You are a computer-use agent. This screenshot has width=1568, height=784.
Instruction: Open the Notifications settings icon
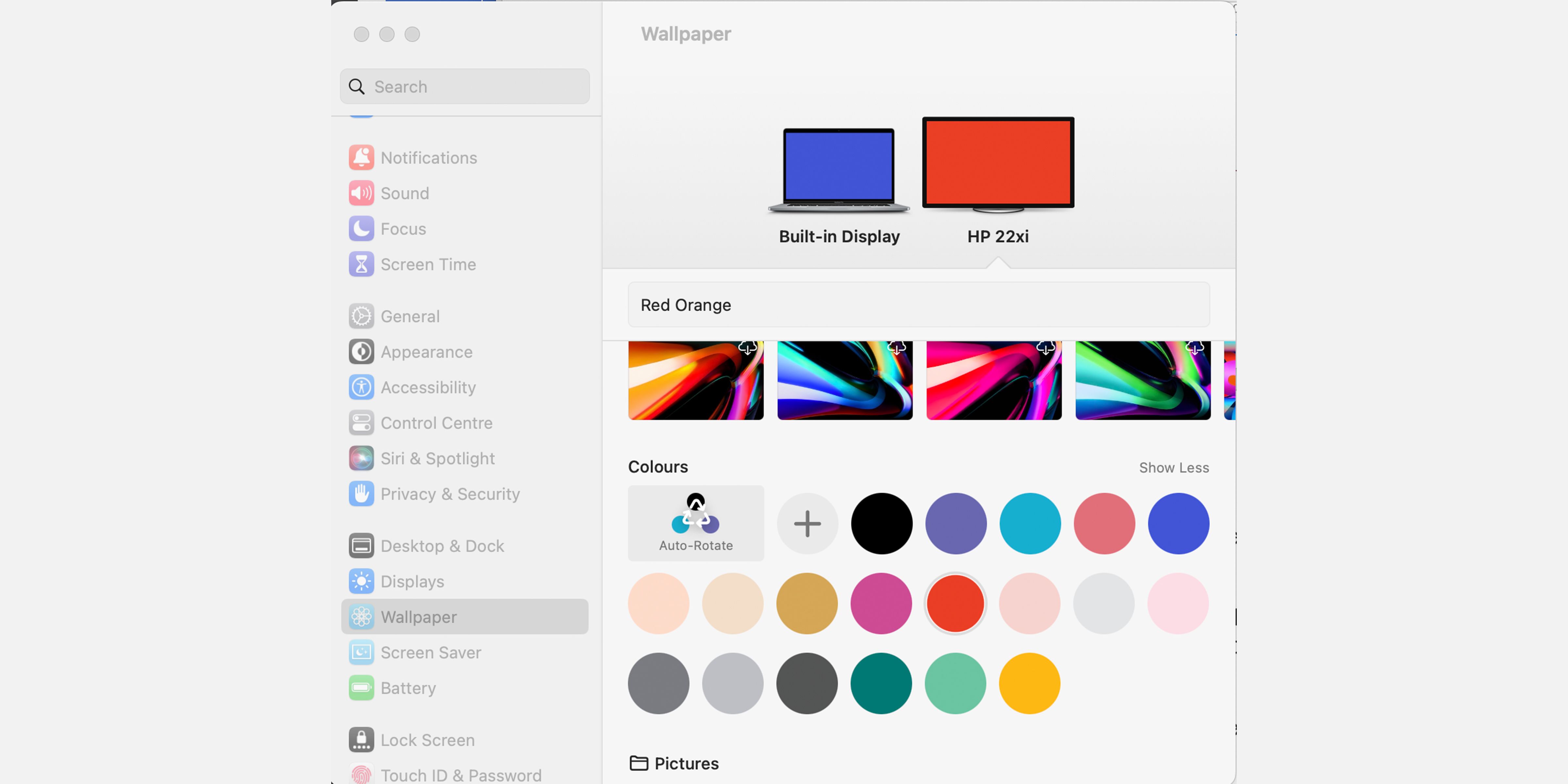(361, 158)
